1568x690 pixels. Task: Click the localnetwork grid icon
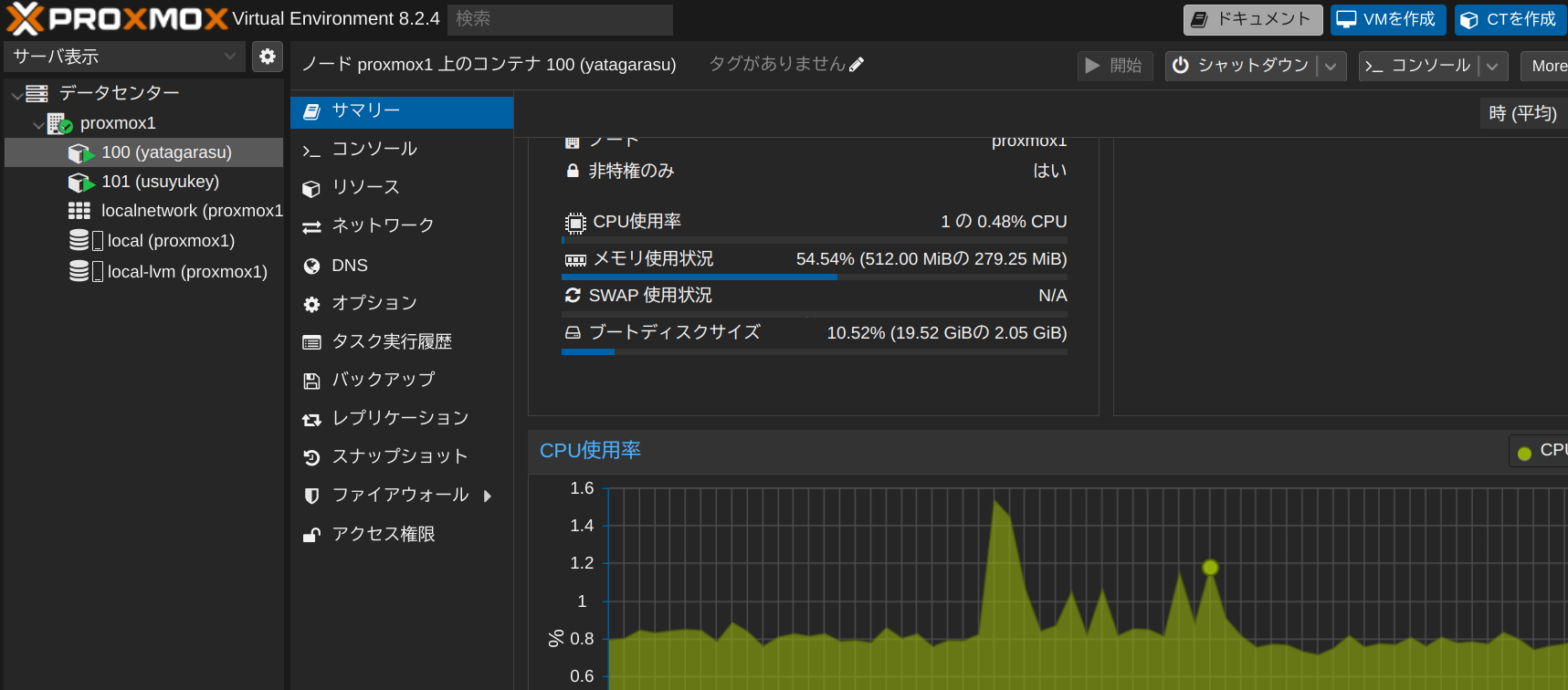pos(79,211)
